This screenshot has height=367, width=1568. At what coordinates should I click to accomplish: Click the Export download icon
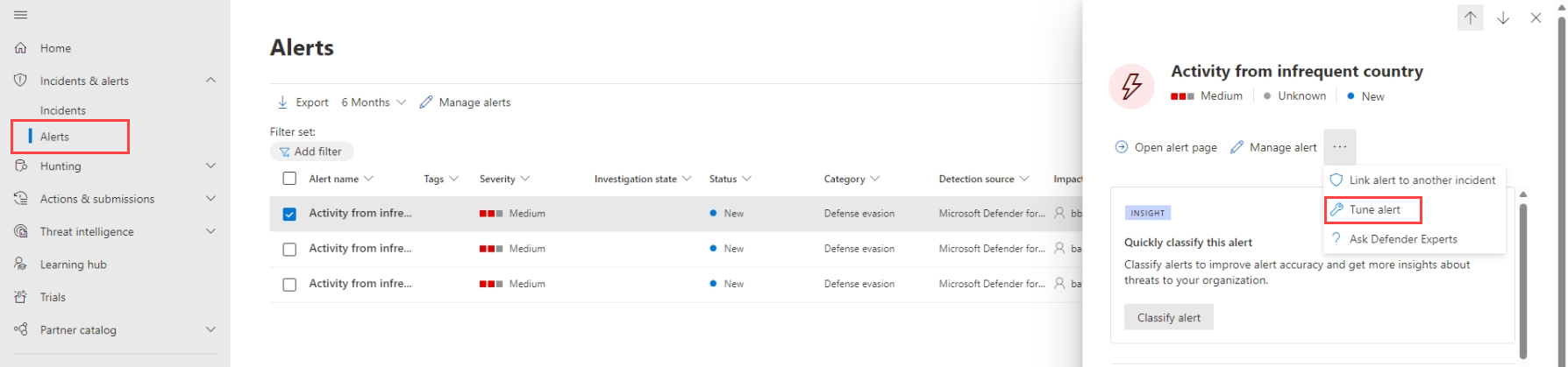pos(282,102)
